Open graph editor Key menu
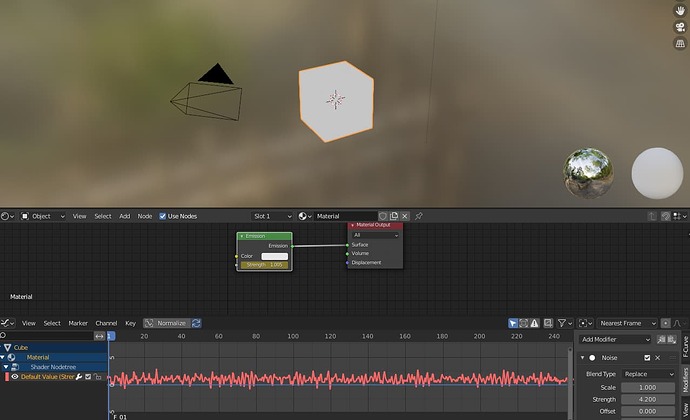This screenshot has height=420, width=690. click(x=130, y=323)
